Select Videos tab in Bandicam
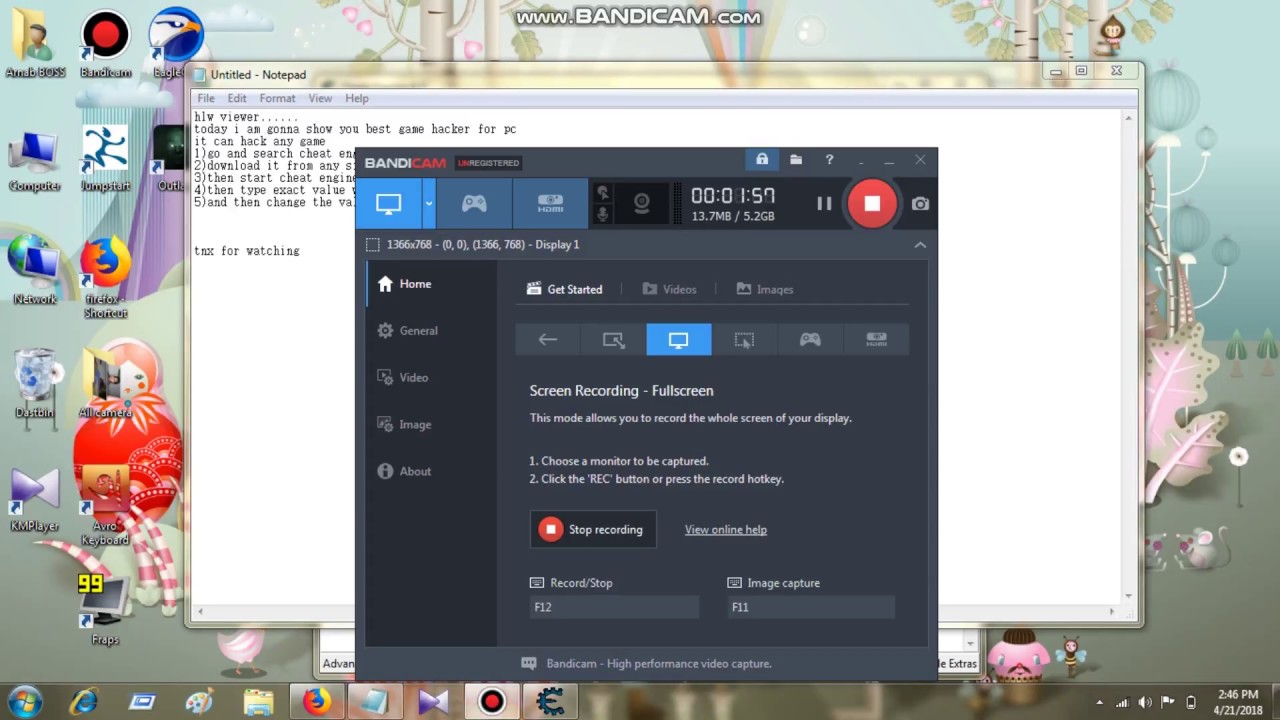1280x720 pixels. click(669, 289)
